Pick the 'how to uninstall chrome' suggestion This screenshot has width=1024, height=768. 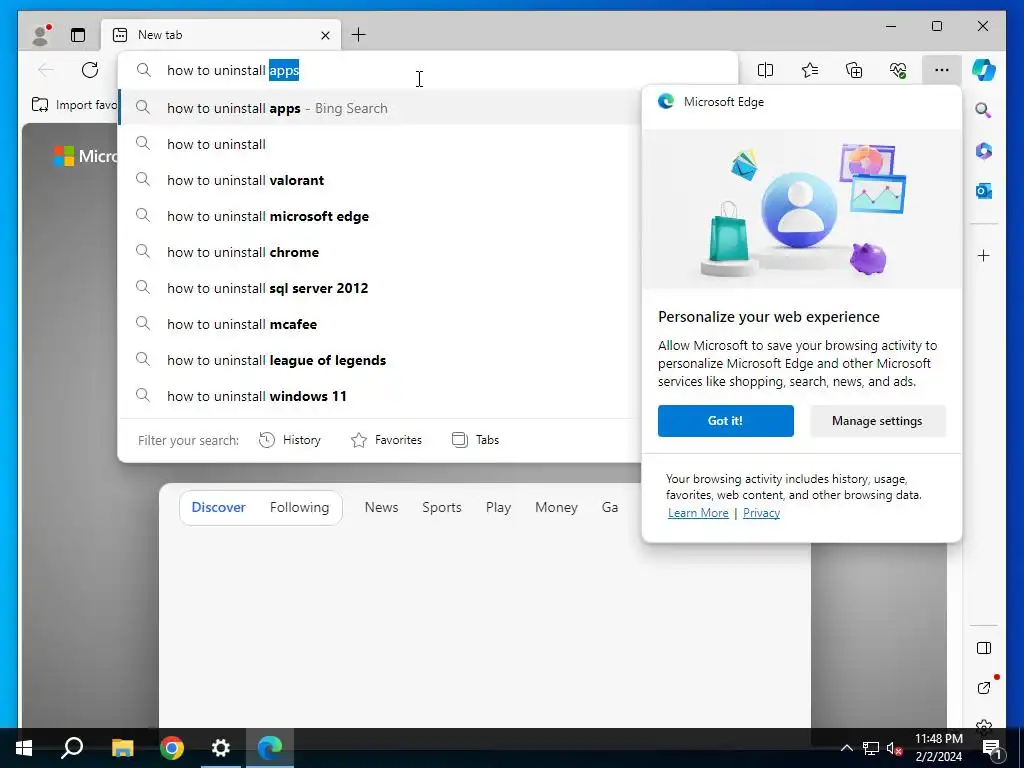pyautogui.click(x=379, y=252)
